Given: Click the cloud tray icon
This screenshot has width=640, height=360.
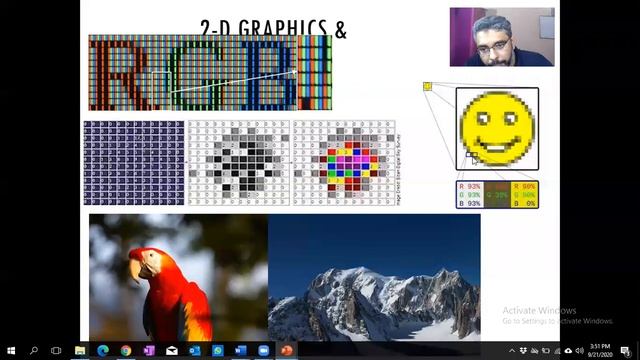Looking at the screenshot, I should 568,351.
